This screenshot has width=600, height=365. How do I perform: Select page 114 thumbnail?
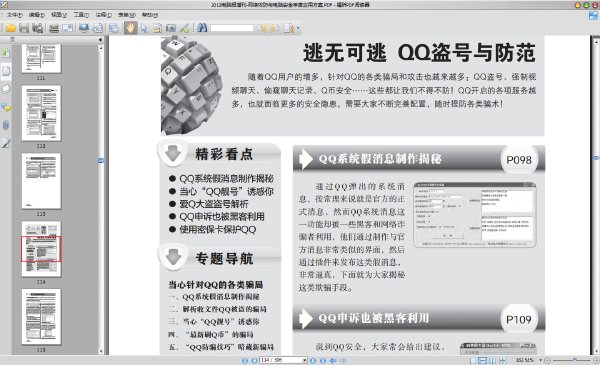click(41, 249)
